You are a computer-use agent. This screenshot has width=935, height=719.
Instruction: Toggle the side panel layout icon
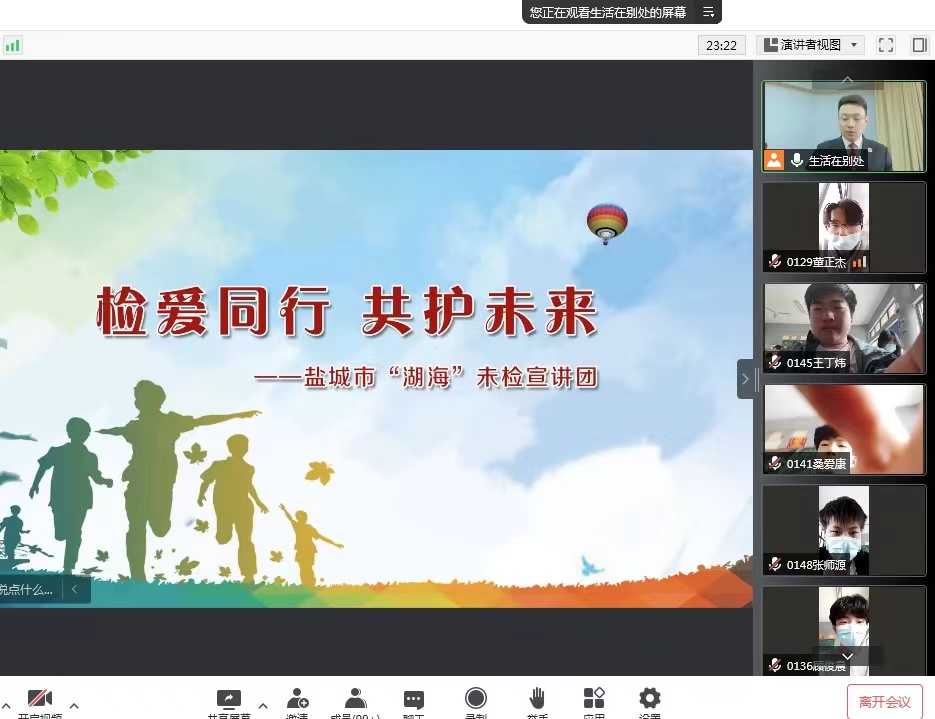(919, 45)
